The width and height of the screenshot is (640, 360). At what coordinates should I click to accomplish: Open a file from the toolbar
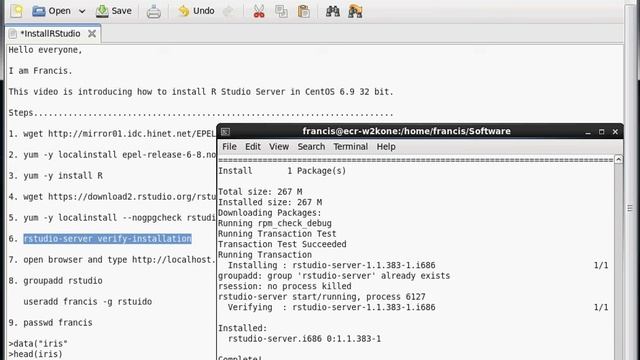point(51,11)
